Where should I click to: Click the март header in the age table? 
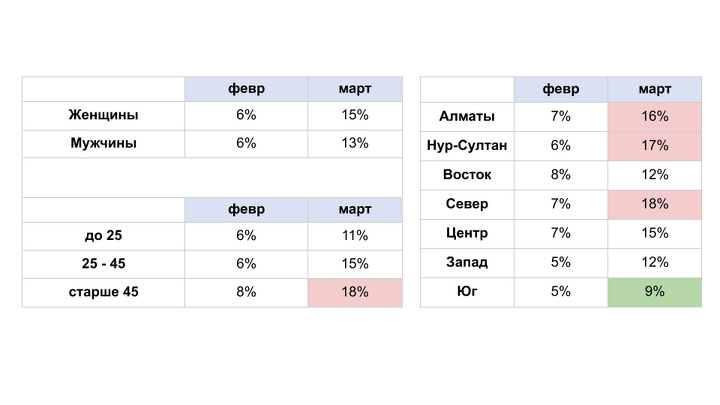(355, 209)
